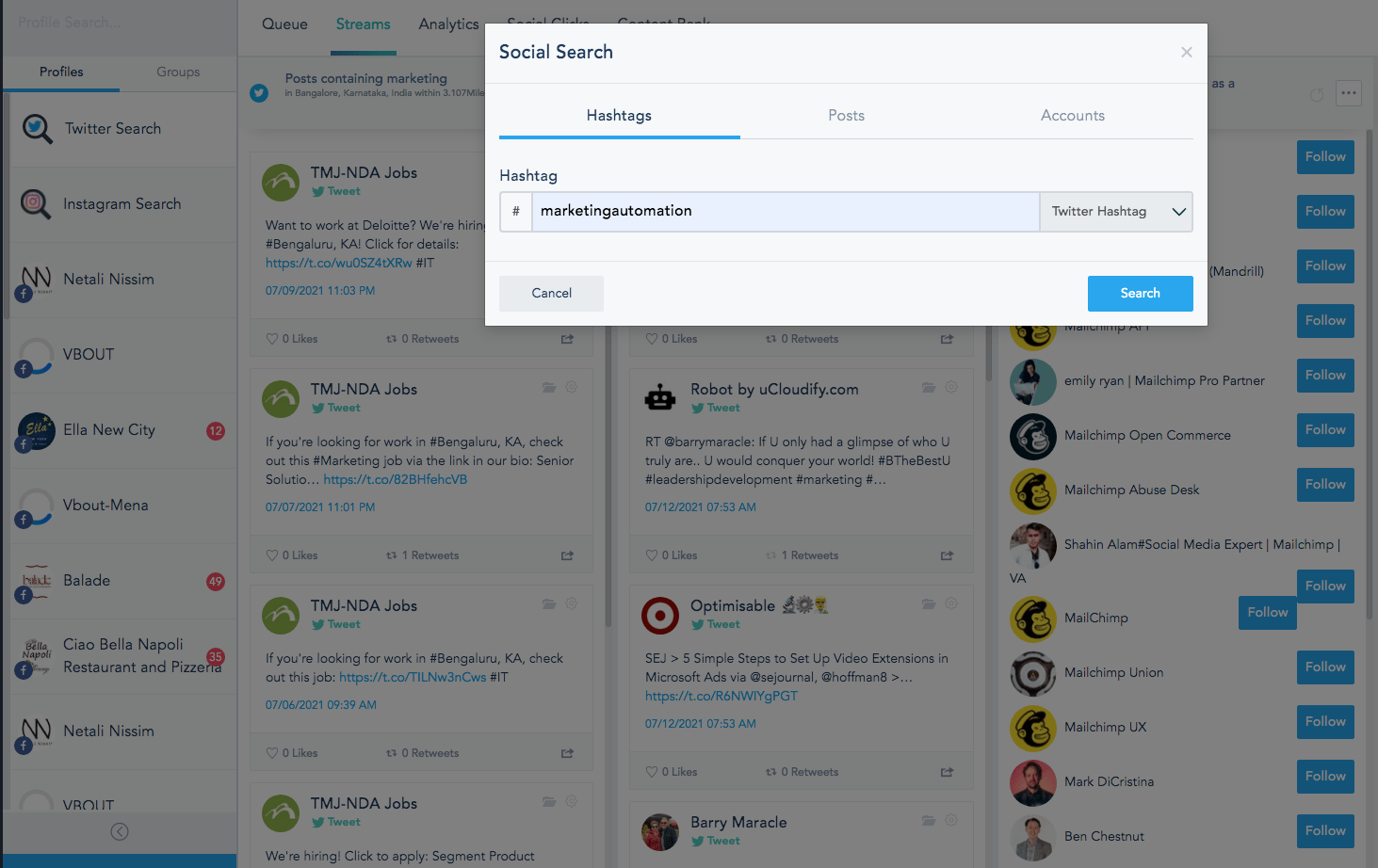Image resolution: width=1378 pixels, height=868 pixels.
Task: Follow Mailchimp Open Commerce
Action: [1325, 430]
